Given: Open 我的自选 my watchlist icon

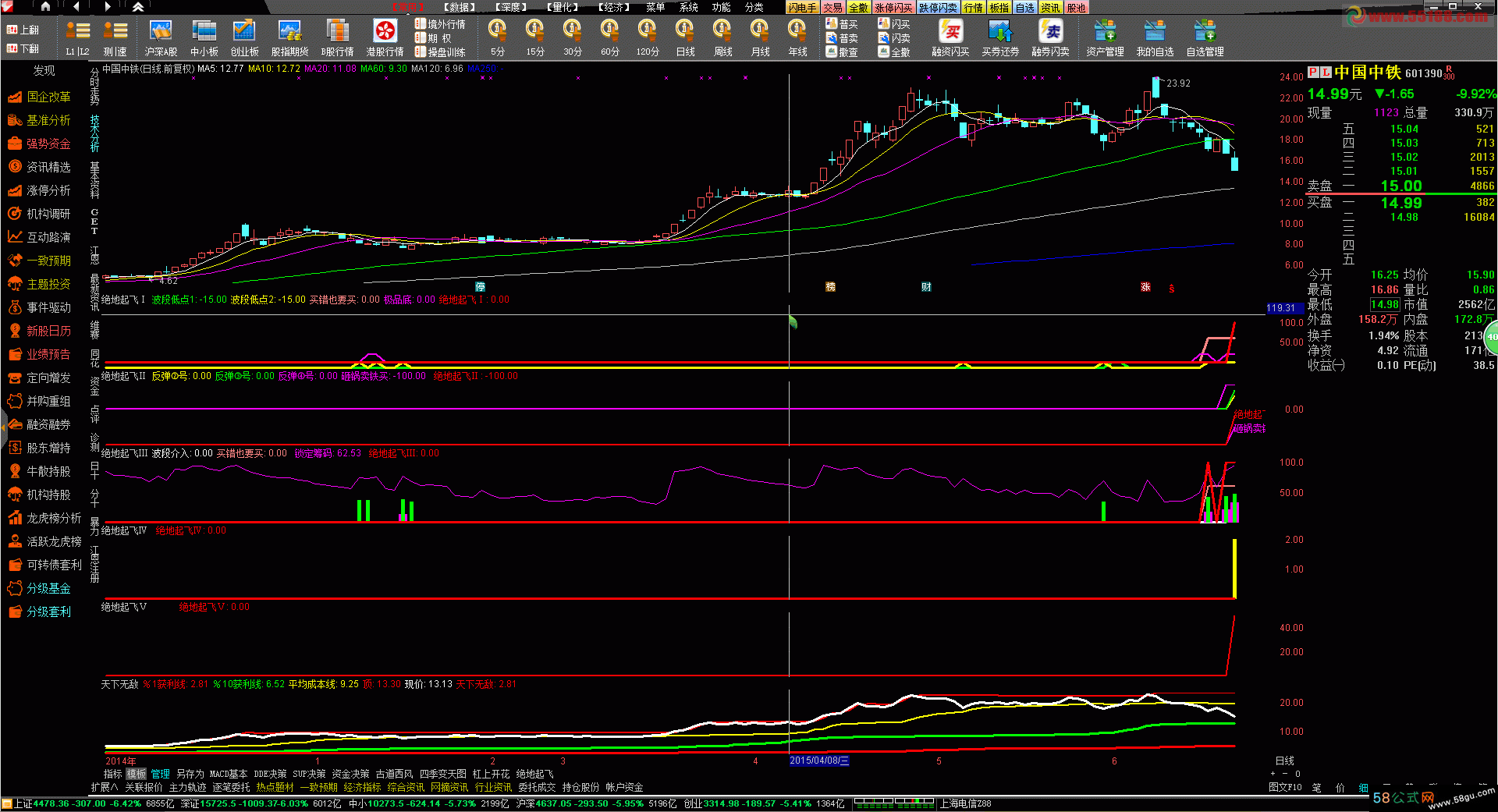Looking at the screenshot, I should 1155,37.
